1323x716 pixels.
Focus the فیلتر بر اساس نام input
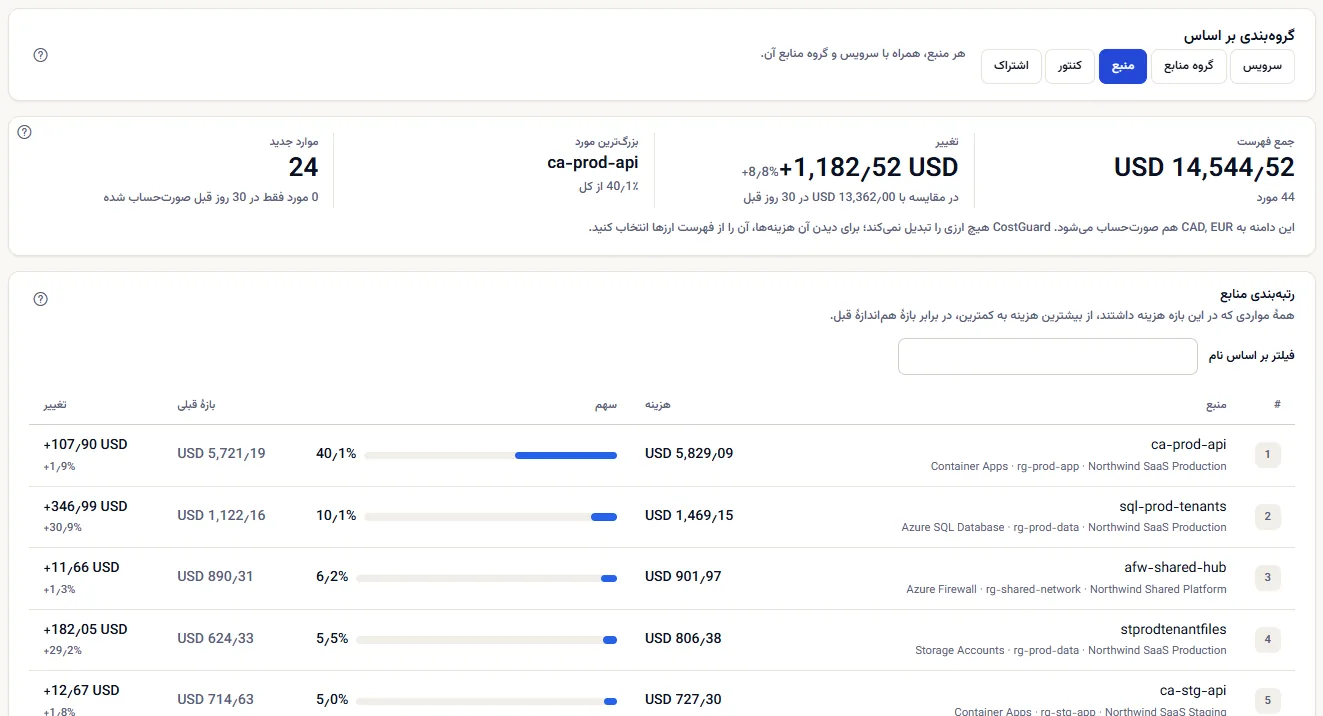coord(1047,357)
